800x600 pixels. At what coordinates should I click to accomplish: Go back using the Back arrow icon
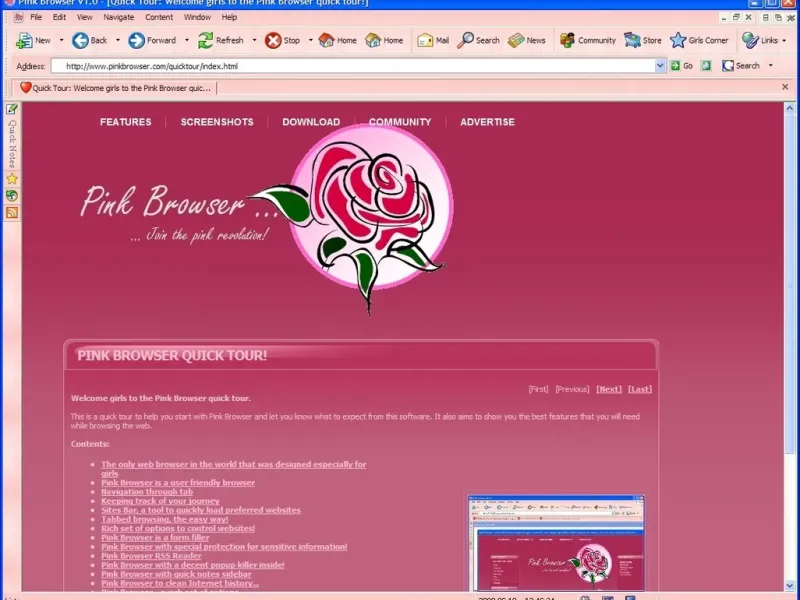coord(80,40)
